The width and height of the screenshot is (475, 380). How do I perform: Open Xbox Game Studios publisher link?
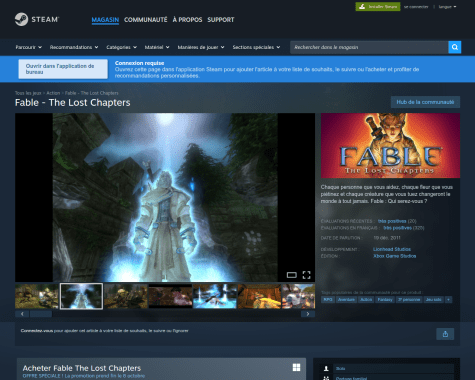[394, 256]
